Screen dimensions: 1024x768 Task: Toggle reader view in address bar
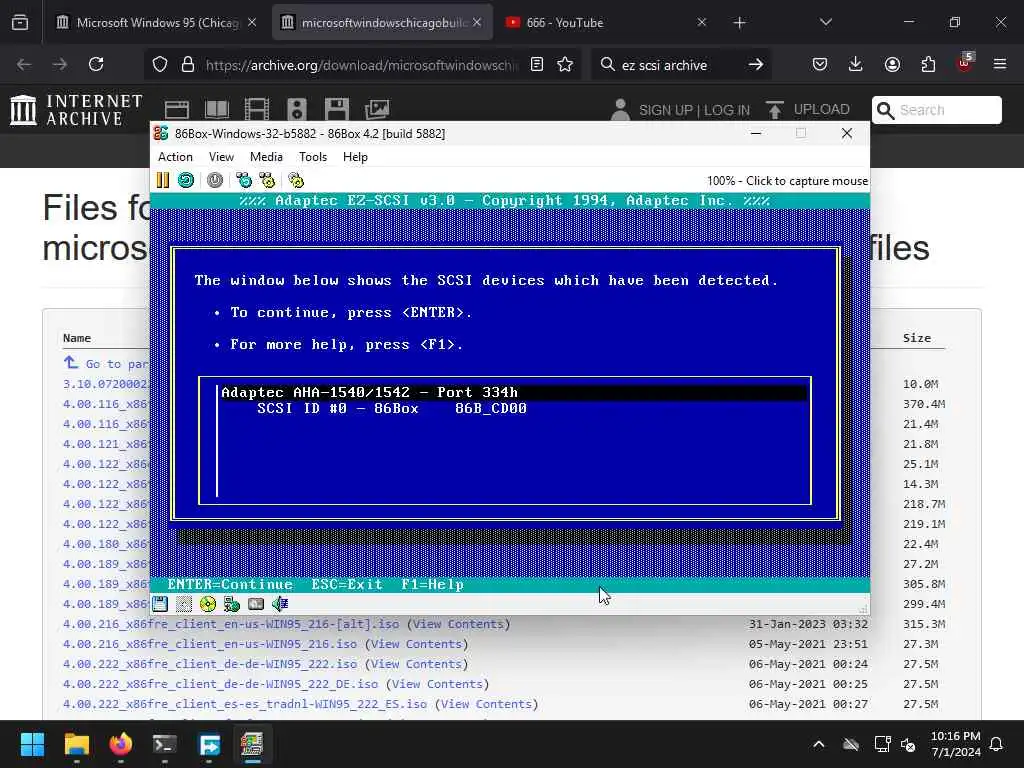click(x=537, y=64)
